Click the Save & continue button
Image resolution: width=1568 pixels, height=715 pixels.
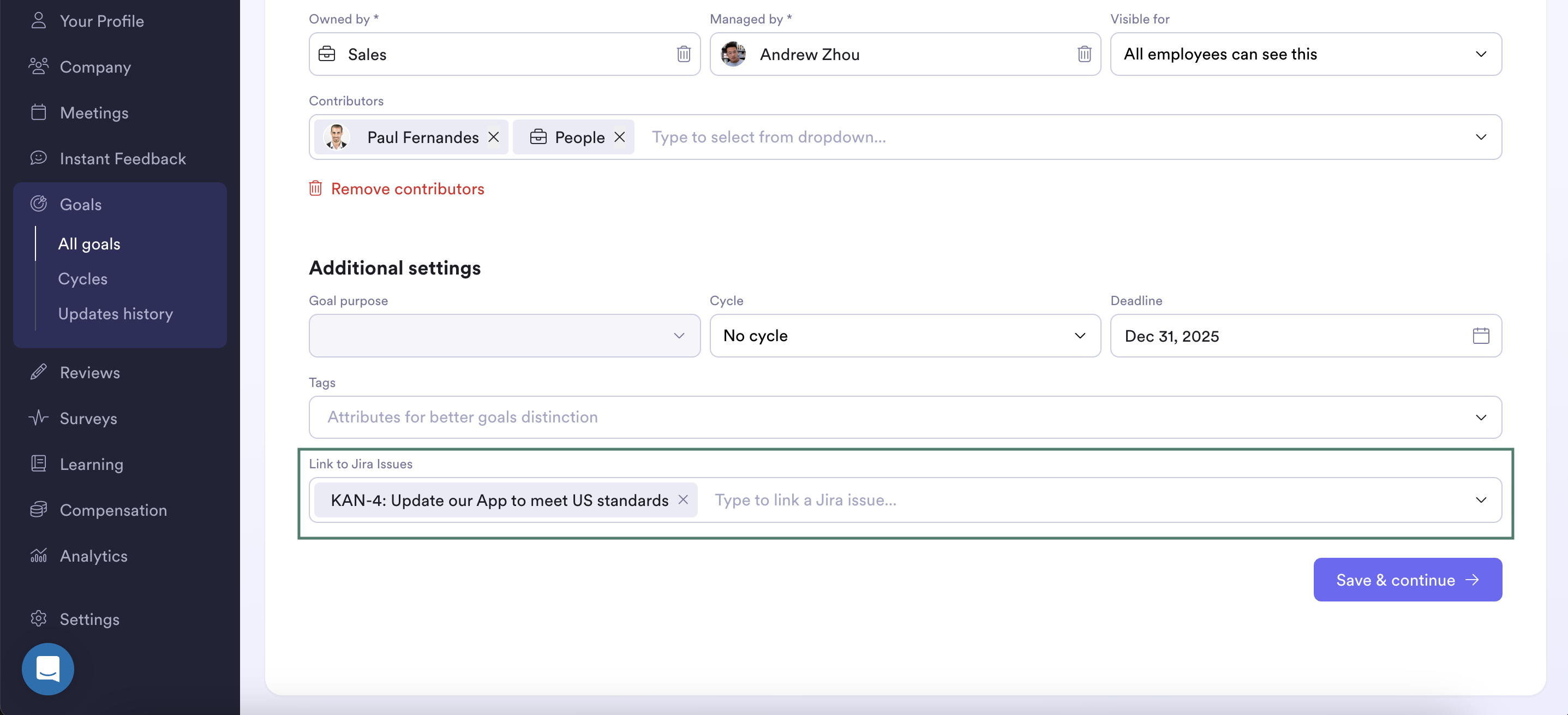(1407, 579)
